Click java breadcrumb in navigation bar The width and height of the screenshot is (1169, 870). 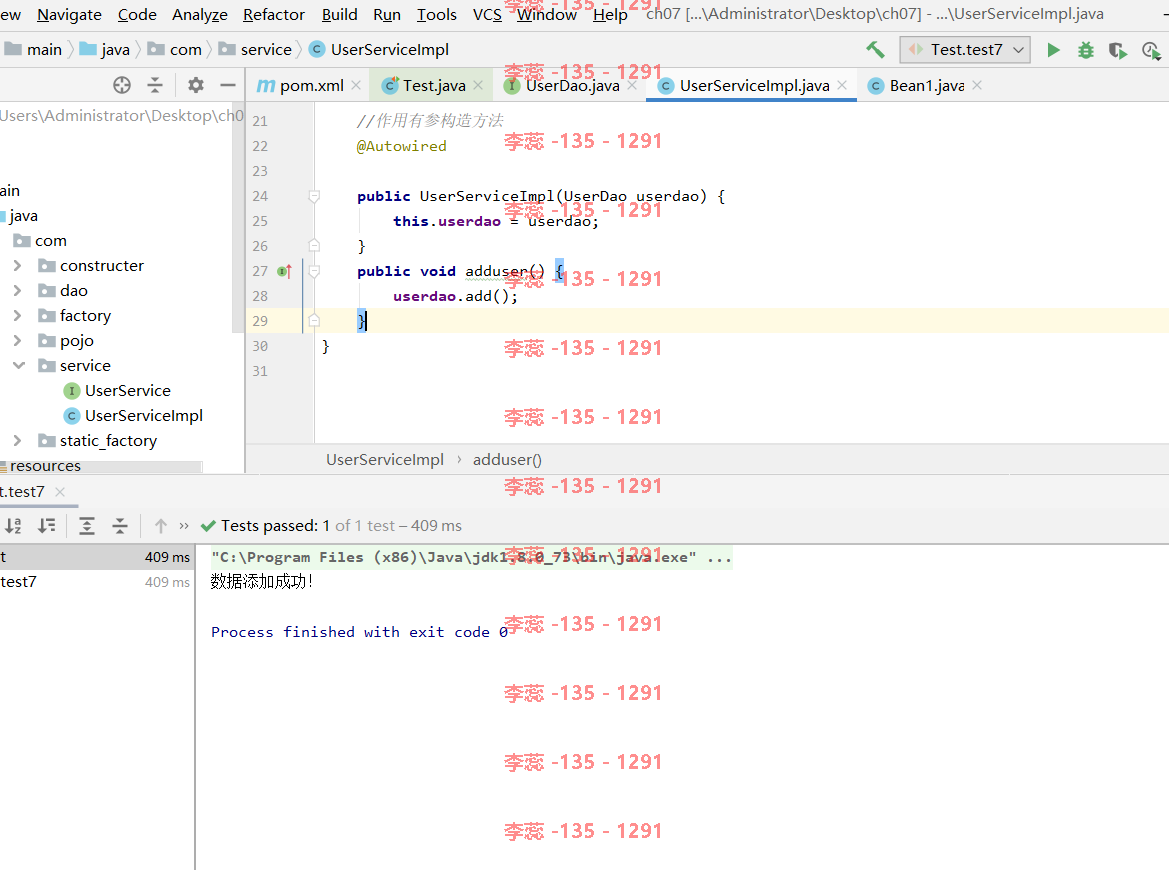(x=104, y=50)
